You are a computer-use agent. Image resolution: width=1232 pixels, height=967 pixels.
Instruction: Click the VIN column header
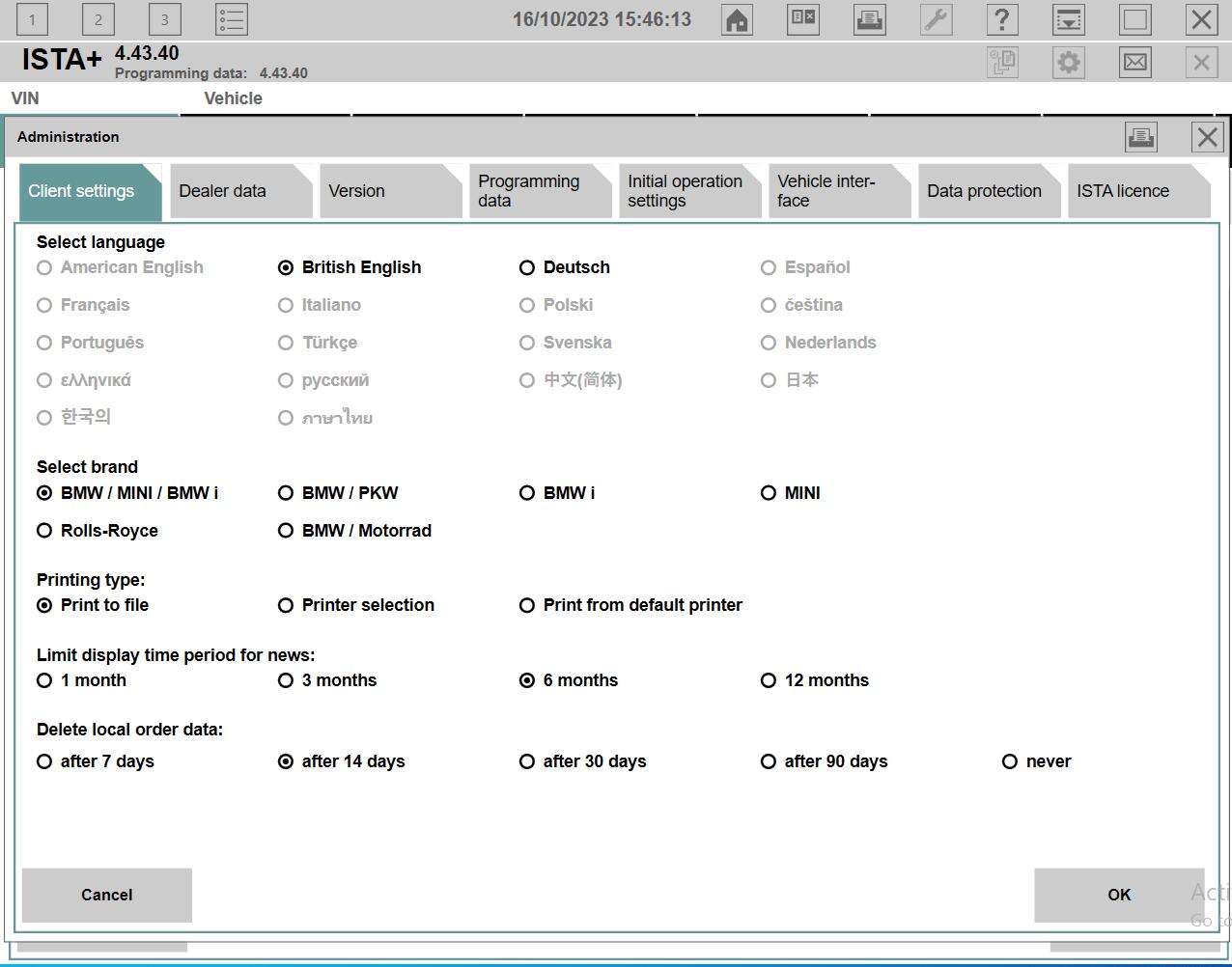pyautogui.click(x=25, y=98)
